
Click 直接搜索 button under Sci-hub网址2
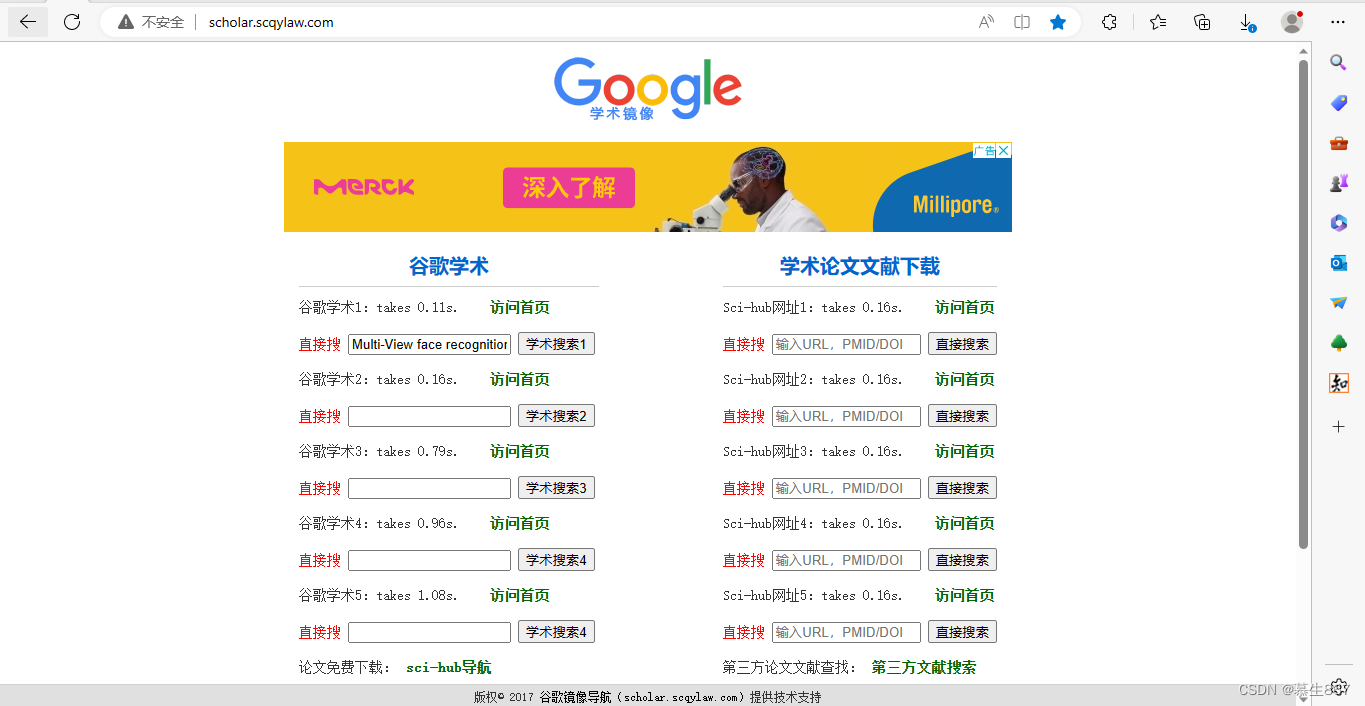pos(962,416)
